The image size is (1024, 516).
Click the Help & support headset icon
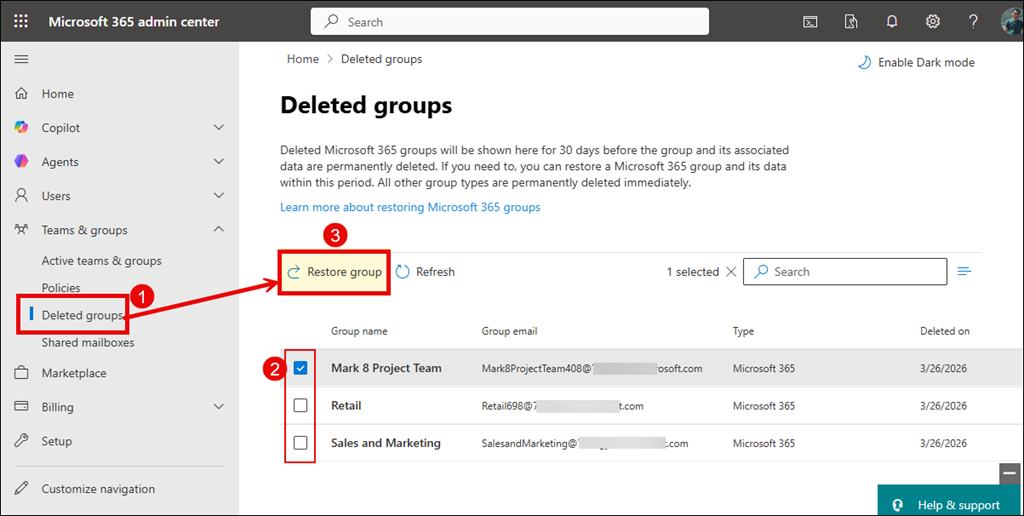898,505
